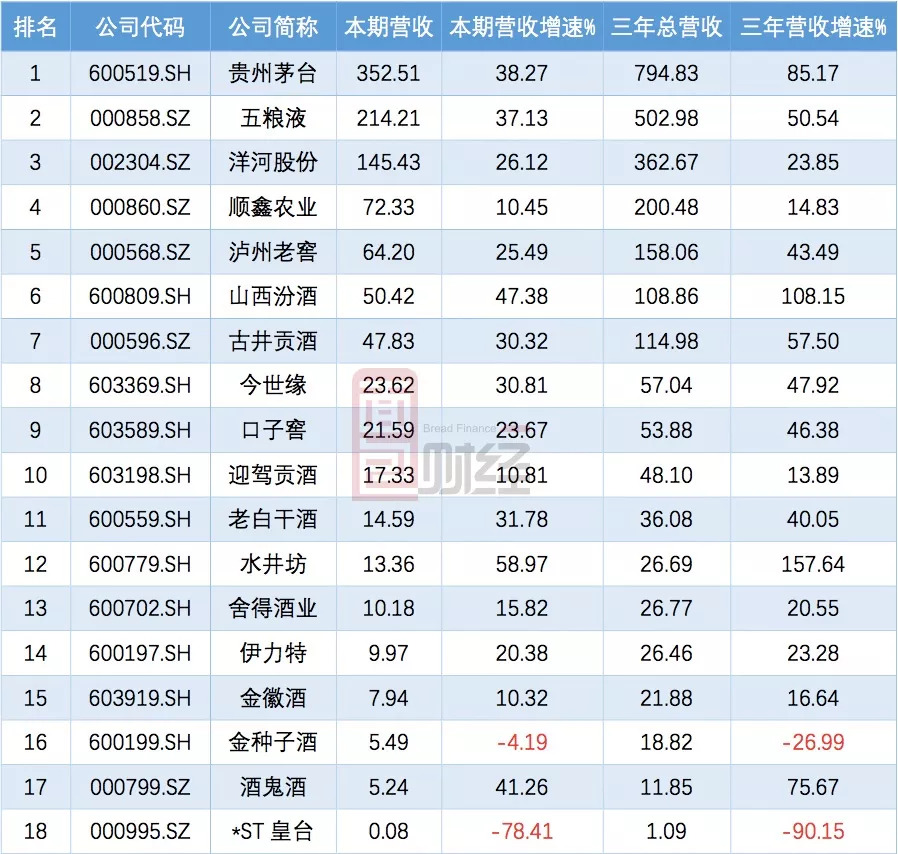Click the company name 顺鑫农业

(273, 207)
